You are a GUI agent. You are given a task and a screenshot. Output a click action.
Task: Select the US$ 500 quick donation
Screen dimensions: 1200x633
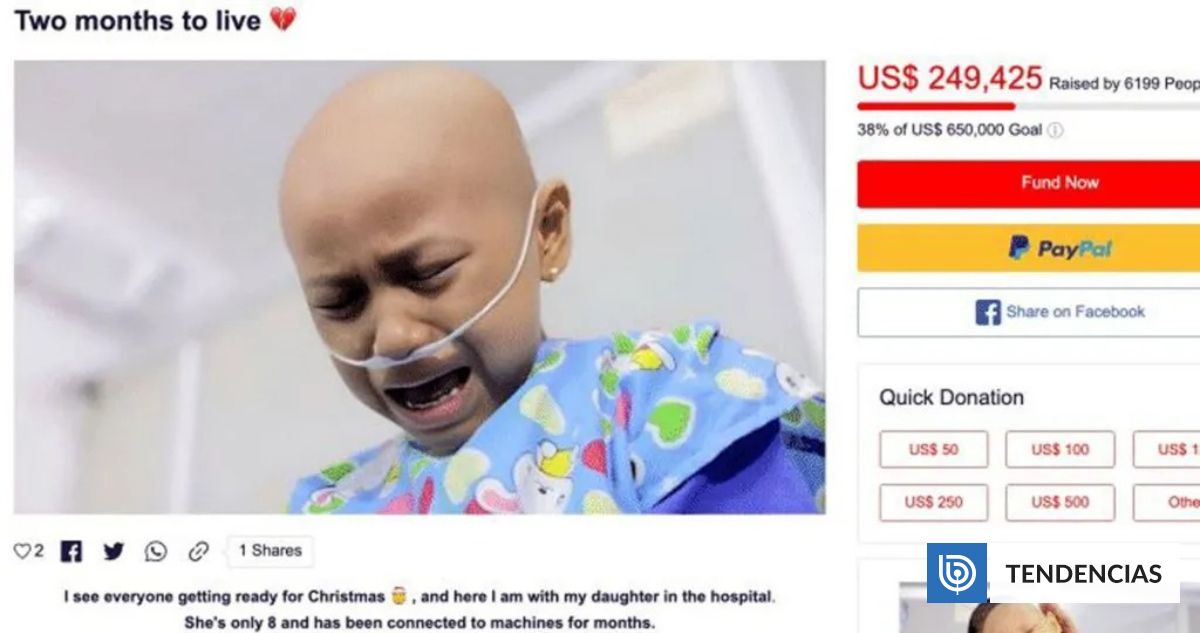[x=1060, y=502]
